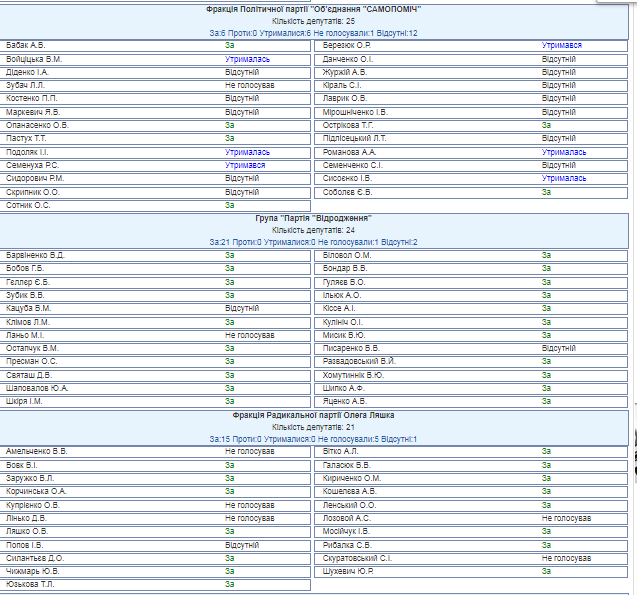The image size is (637, 595).
Task: Click the name Ляшко О.В.
Action: pos(26,531)
